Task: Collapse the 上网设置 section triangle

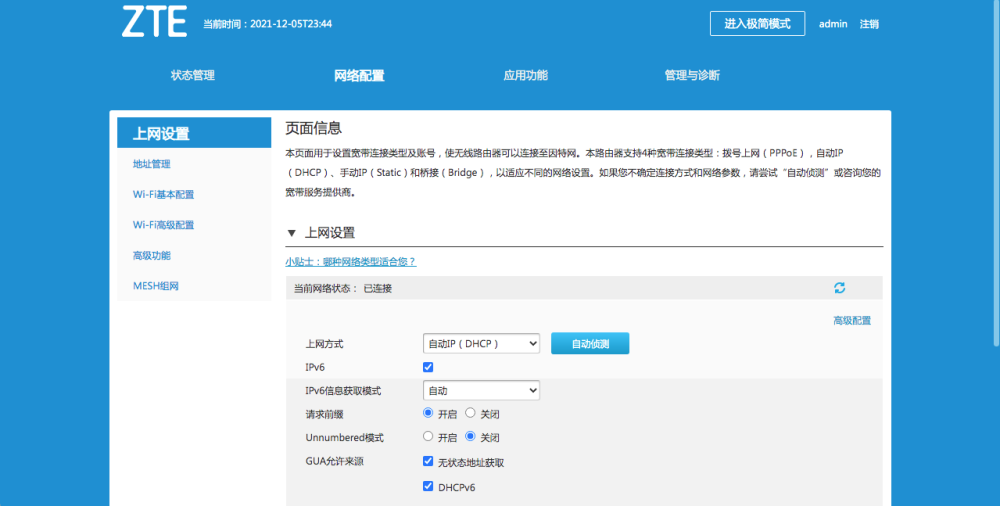Action: point(292,233)
